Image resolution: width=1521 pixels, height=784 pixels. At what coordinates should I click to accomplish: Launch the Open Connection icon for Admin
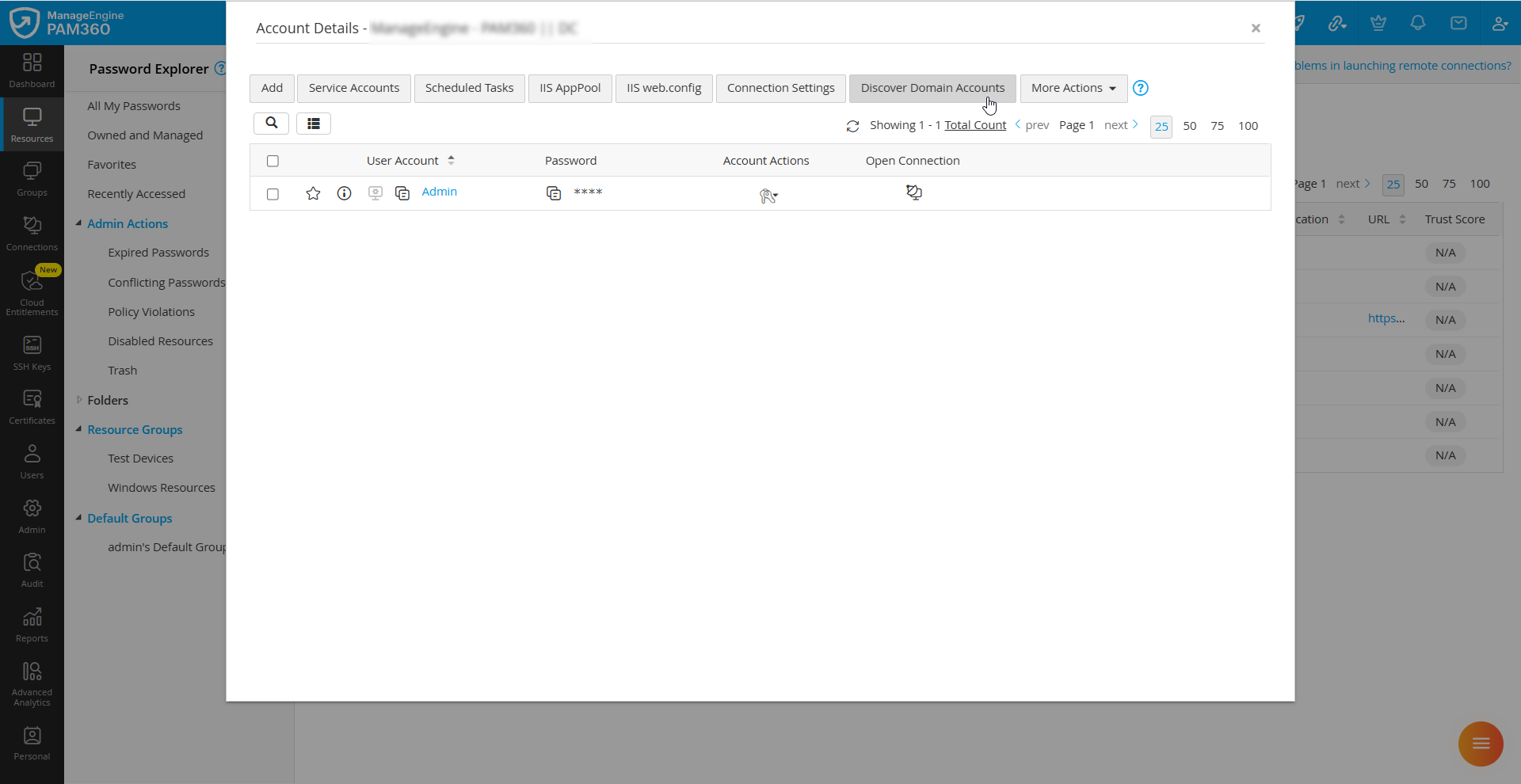914,192
